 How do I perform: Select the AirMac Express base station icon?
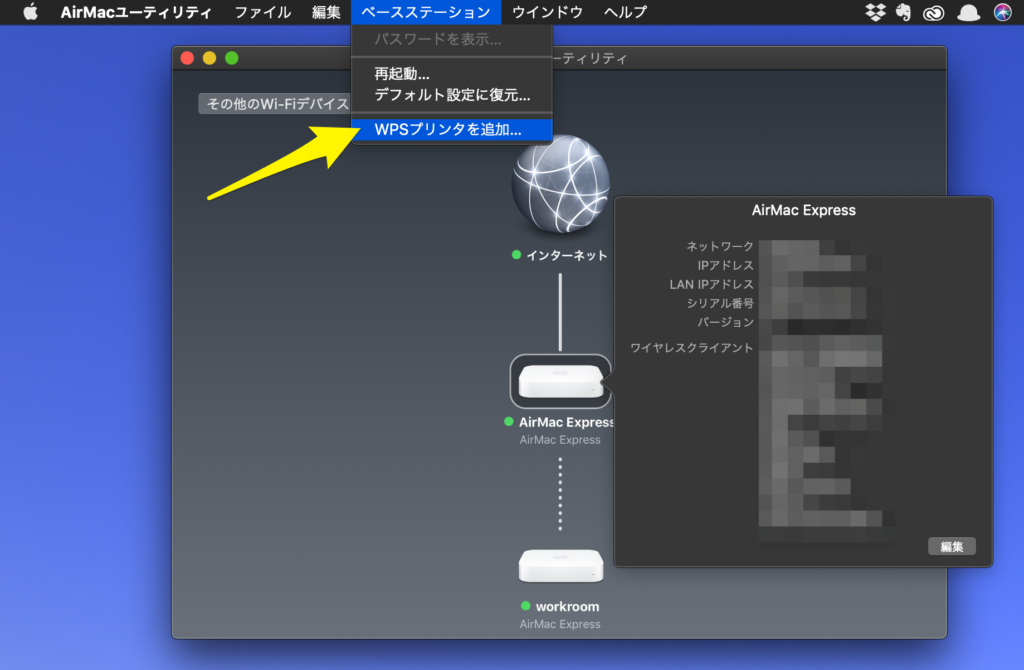click(x=560, y=381)
